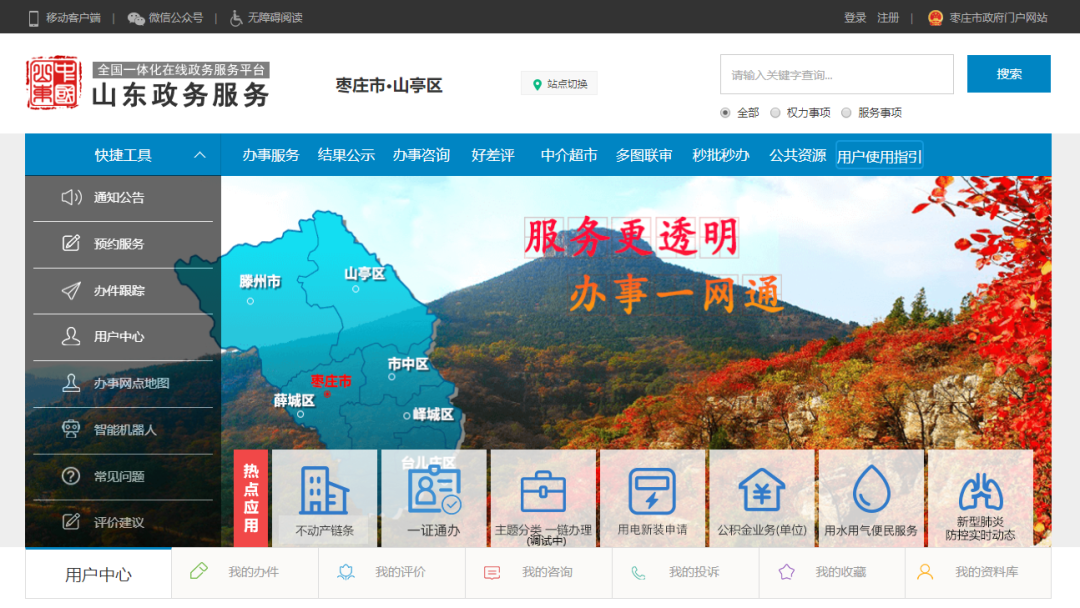Screen dimensions: 1080x608
Task: Open the 公共资源 nav tab
Action: coord(797,156)
